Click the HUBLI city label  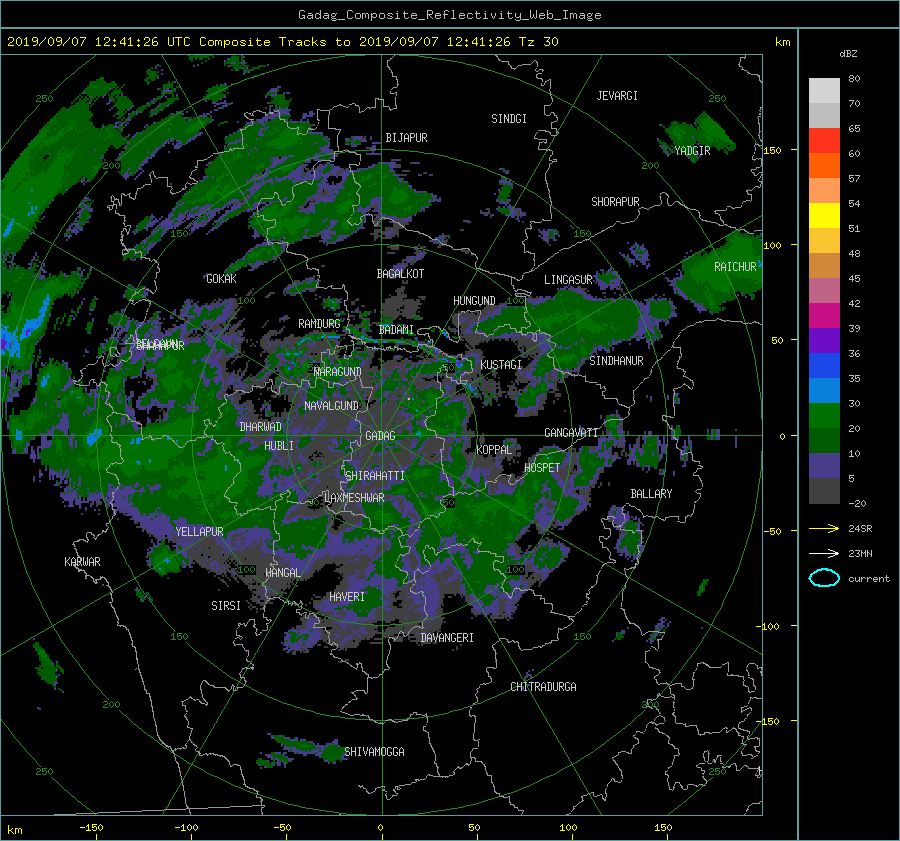point(278,445)
